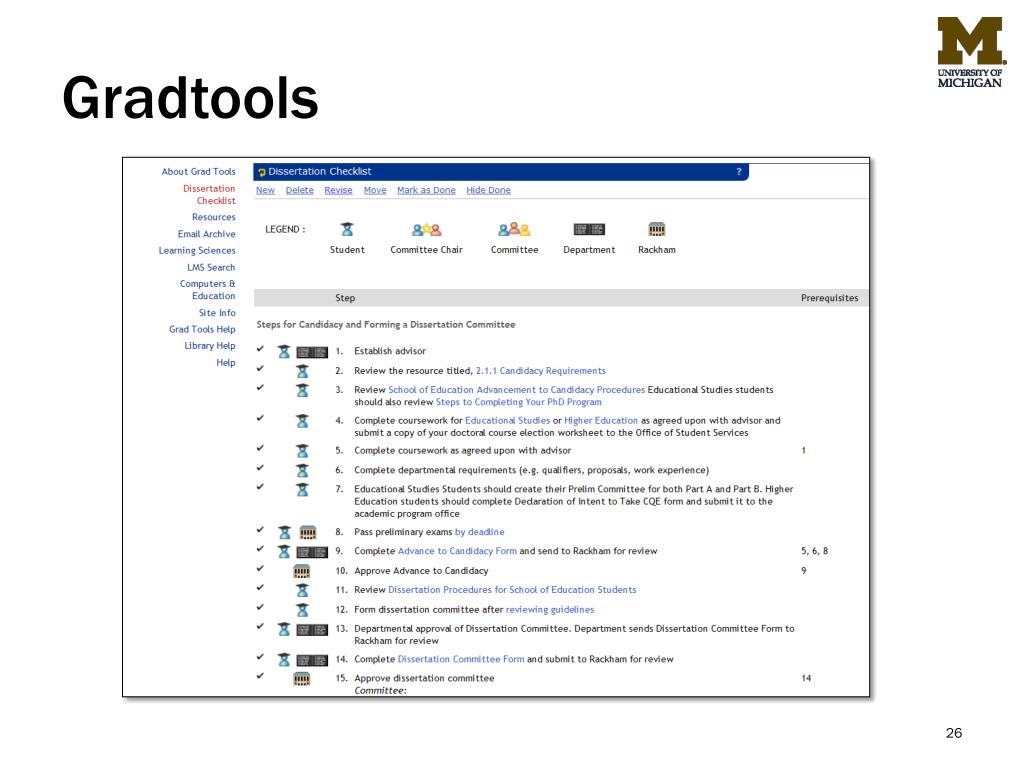Open Grad Tools Help in sidebar
Viewport: 1024px width, 768px height.
(x=202, y=330)
